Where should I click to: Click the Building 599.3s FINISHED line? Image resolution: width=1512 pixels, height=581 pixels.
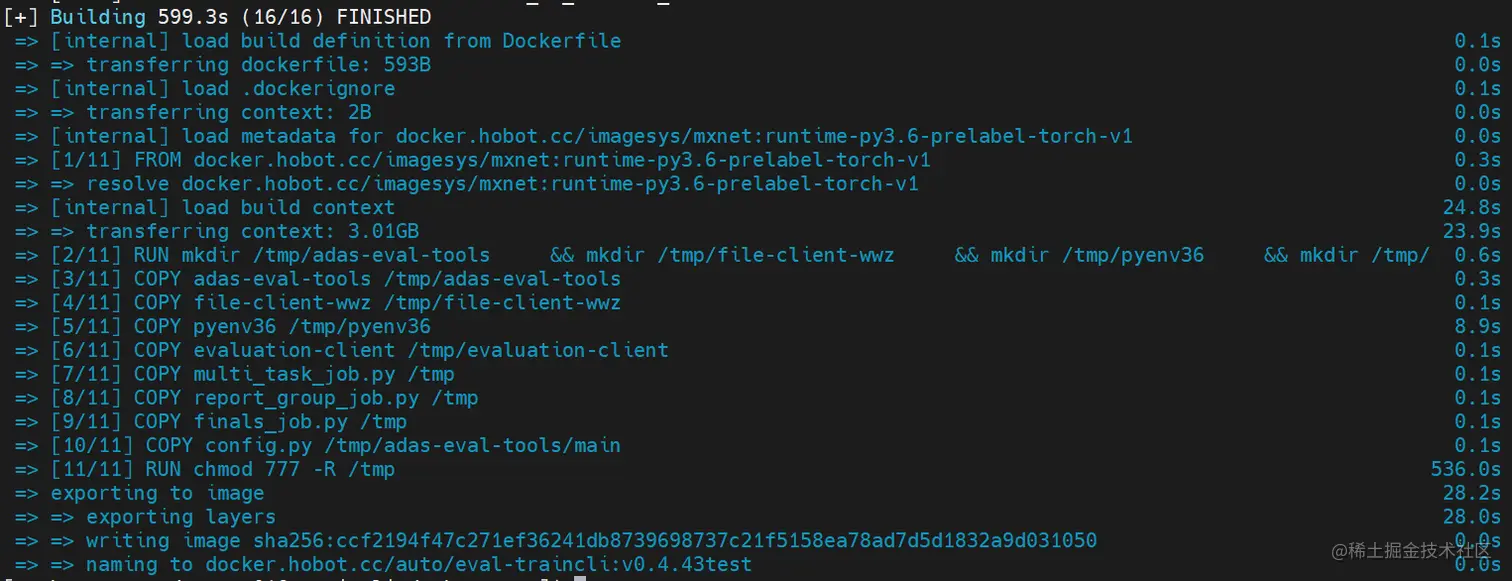click(x=217, y=17)
